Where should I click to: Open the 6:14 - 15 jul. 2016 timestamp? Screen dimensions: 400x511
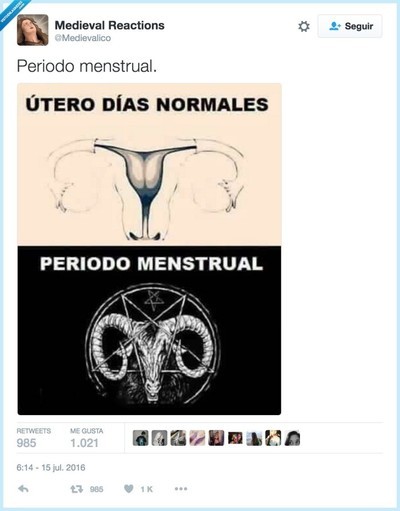[51, 467]
